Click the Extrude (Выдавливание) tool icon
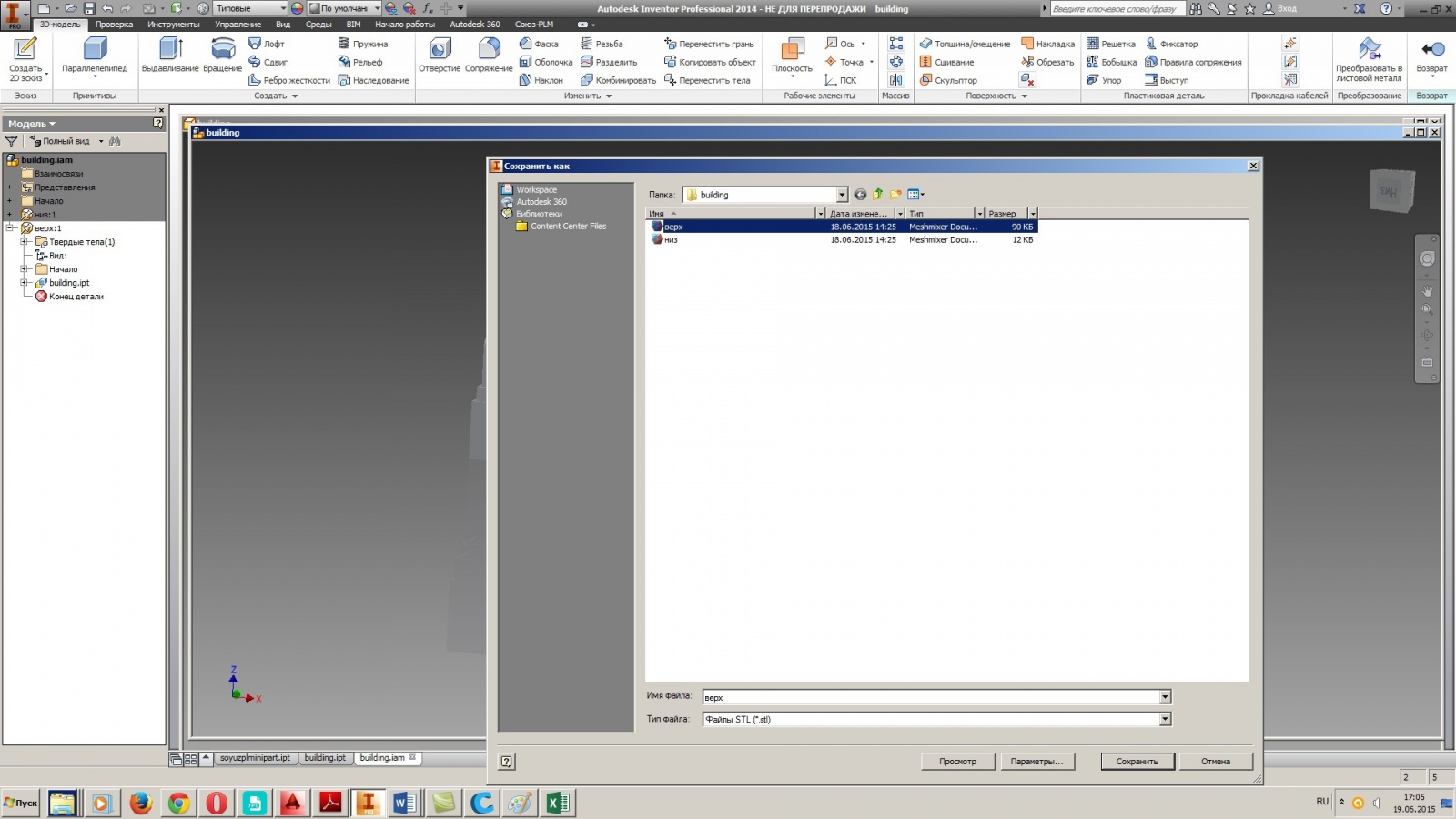This screenshot has width=1456, height=819. pyautogui.click(x=170, y=48)
